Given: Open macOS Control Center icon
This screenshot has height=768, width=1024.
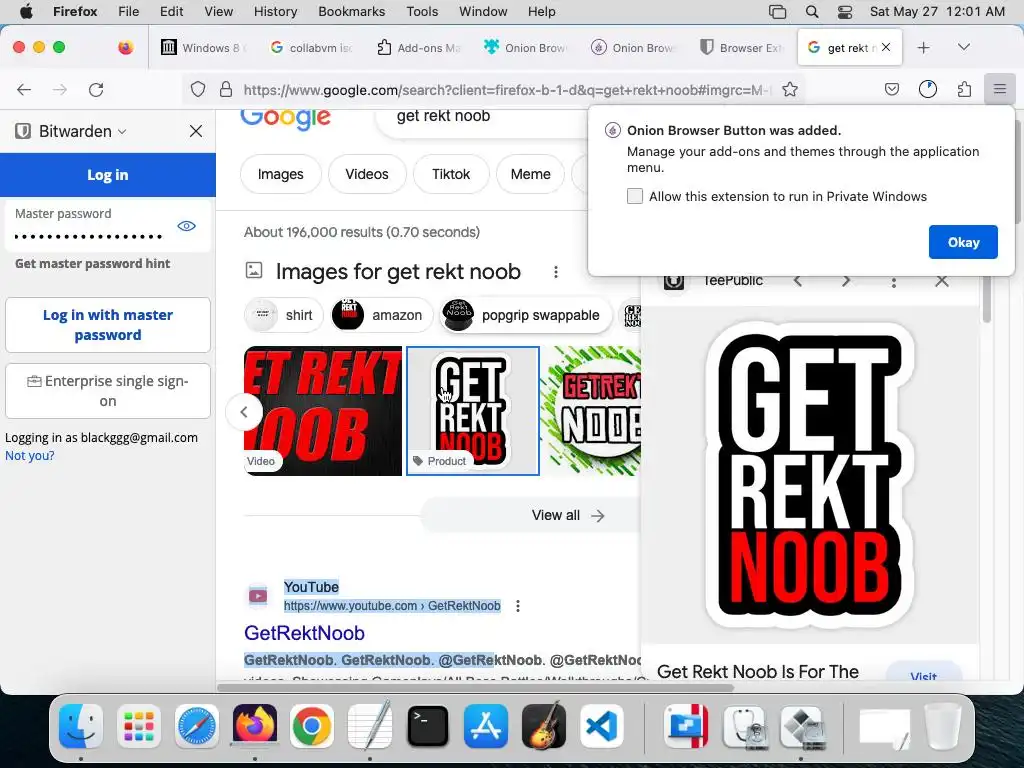Looking at the screenshot, I should tap(844, 12).
